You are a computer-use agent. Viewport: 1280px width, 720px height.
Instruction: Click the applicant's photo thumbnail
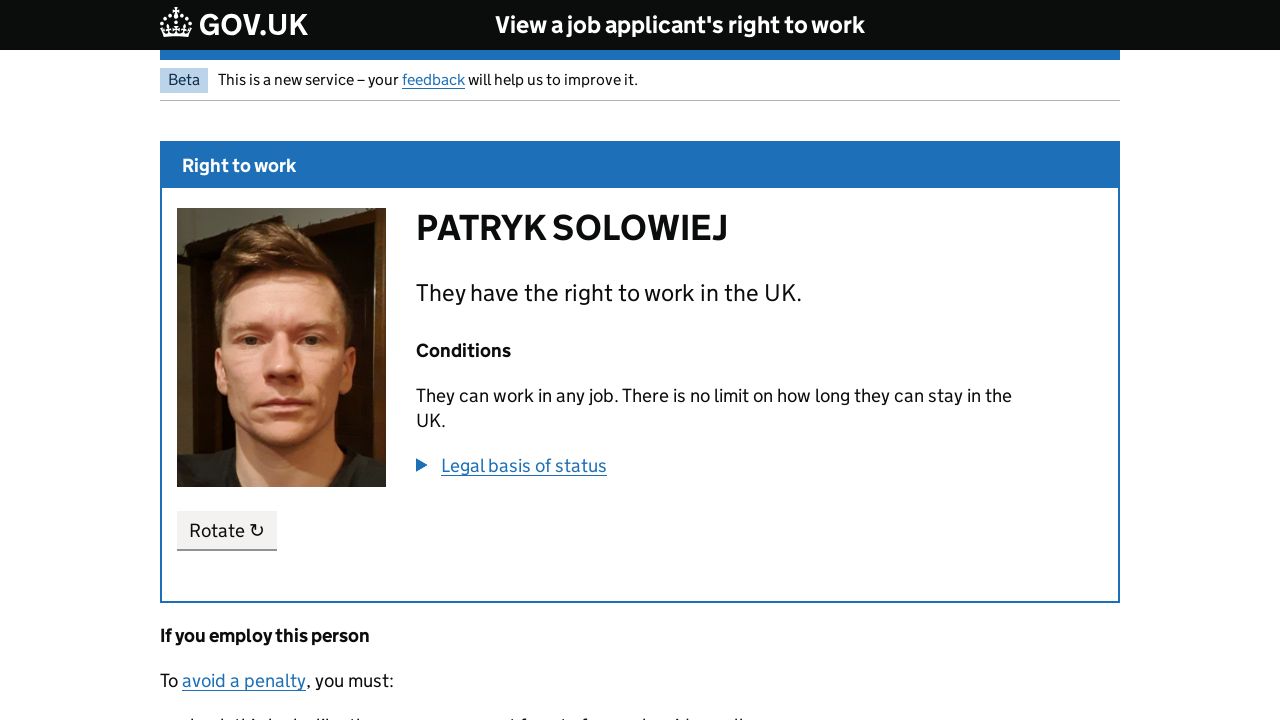281,347
